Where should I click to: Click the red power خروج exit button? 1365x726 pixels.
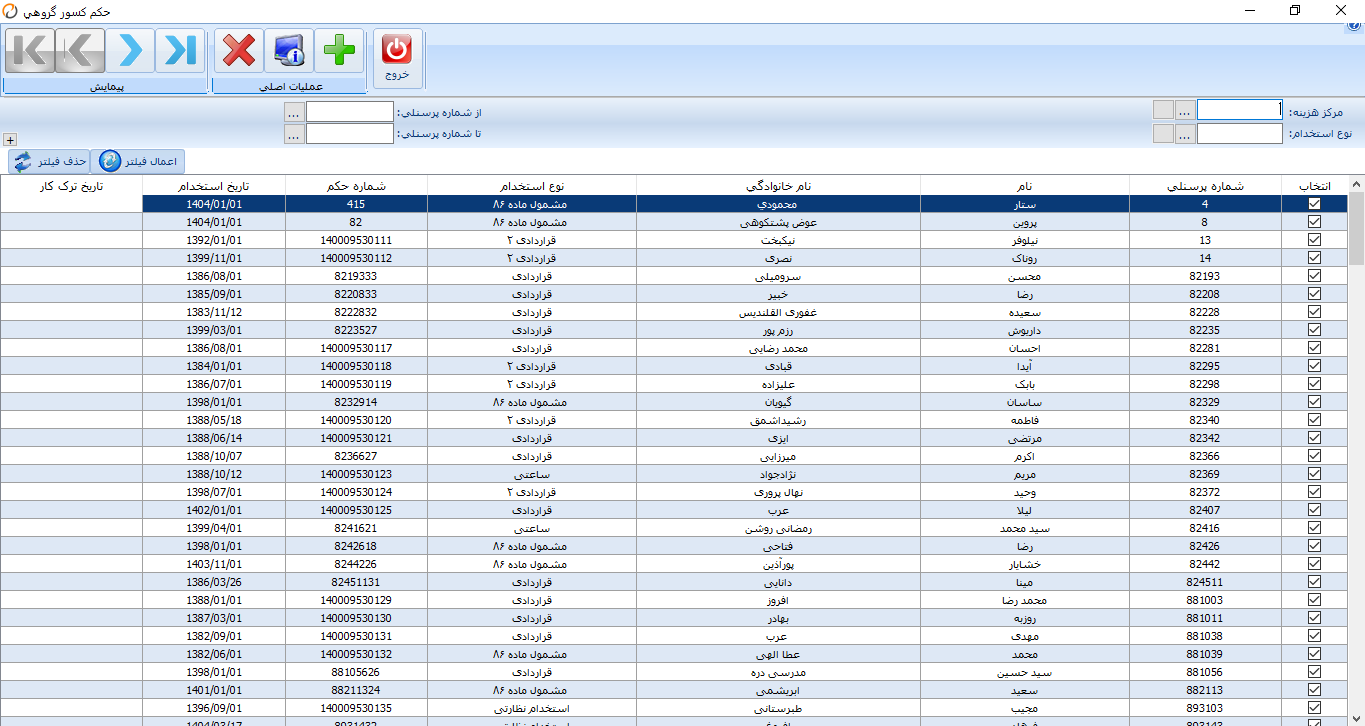click(x=398, y=59)
